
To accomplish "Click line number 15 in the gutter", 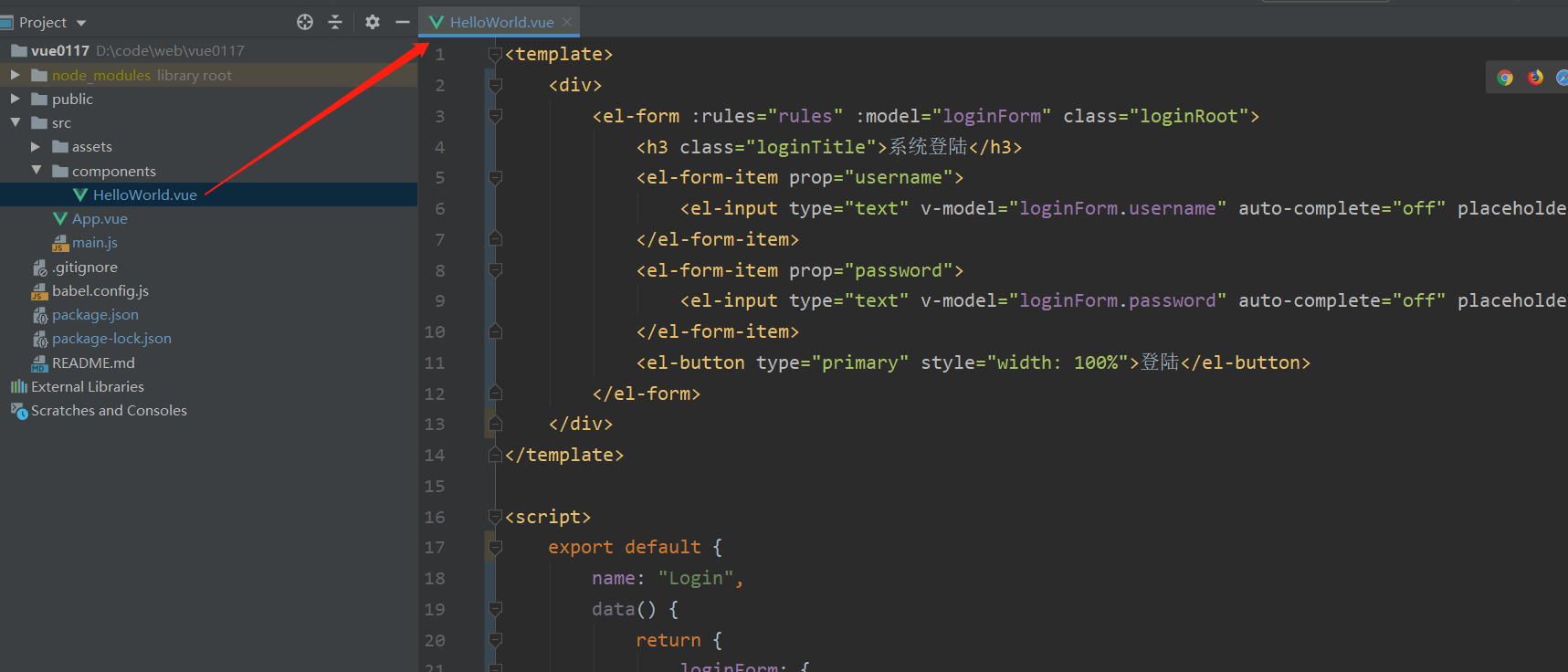I will (435, 487).
